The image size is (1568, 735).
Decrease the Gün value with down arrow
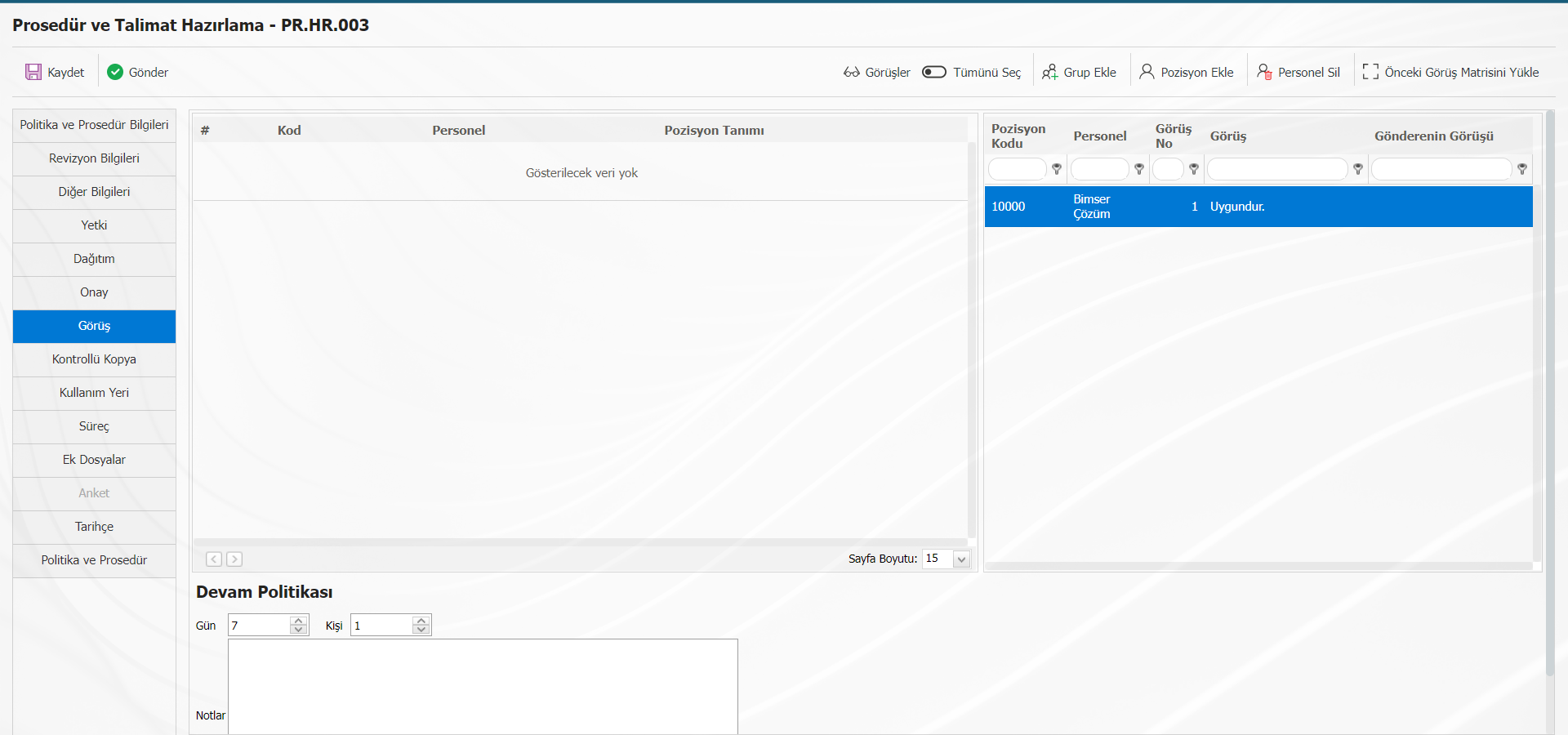click(x=299, y=630)
